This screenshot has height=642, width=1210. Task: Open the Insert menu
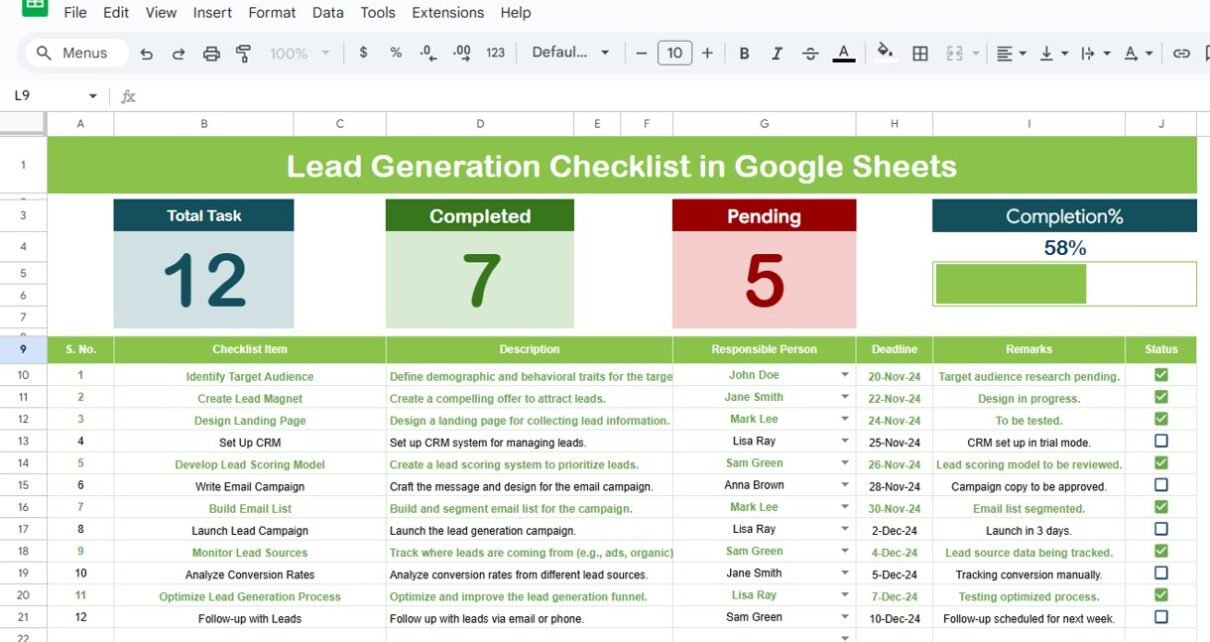(213, 13)
